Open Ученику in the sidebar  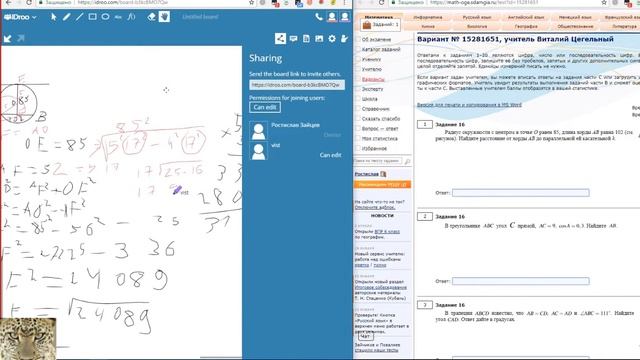pyautogui.click(x=371, y=60)
